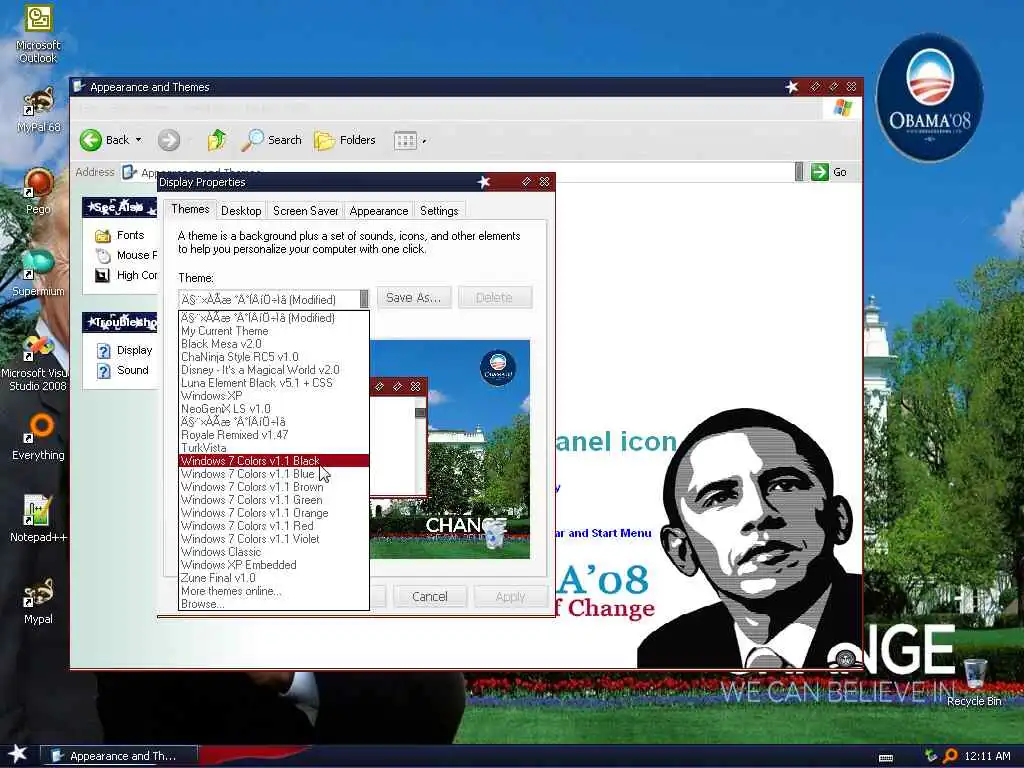Select Windows 7 Colors v1.1 Blue
The height and width of the screenshot is (768, 1024).
pos(274,474)
